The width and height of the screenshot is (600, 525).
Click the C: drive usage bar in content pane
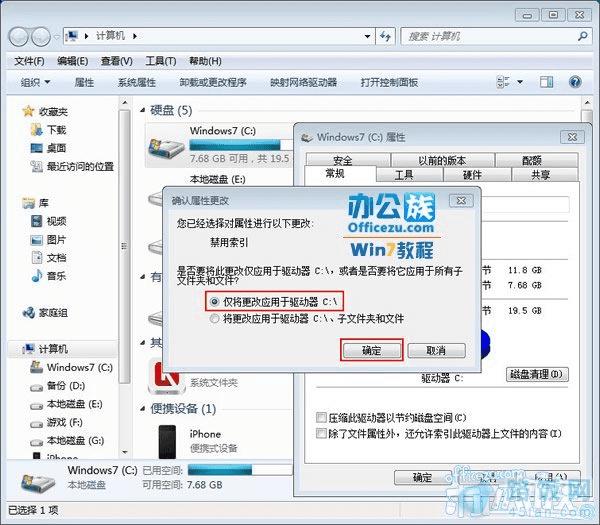(x=240, y=145)
